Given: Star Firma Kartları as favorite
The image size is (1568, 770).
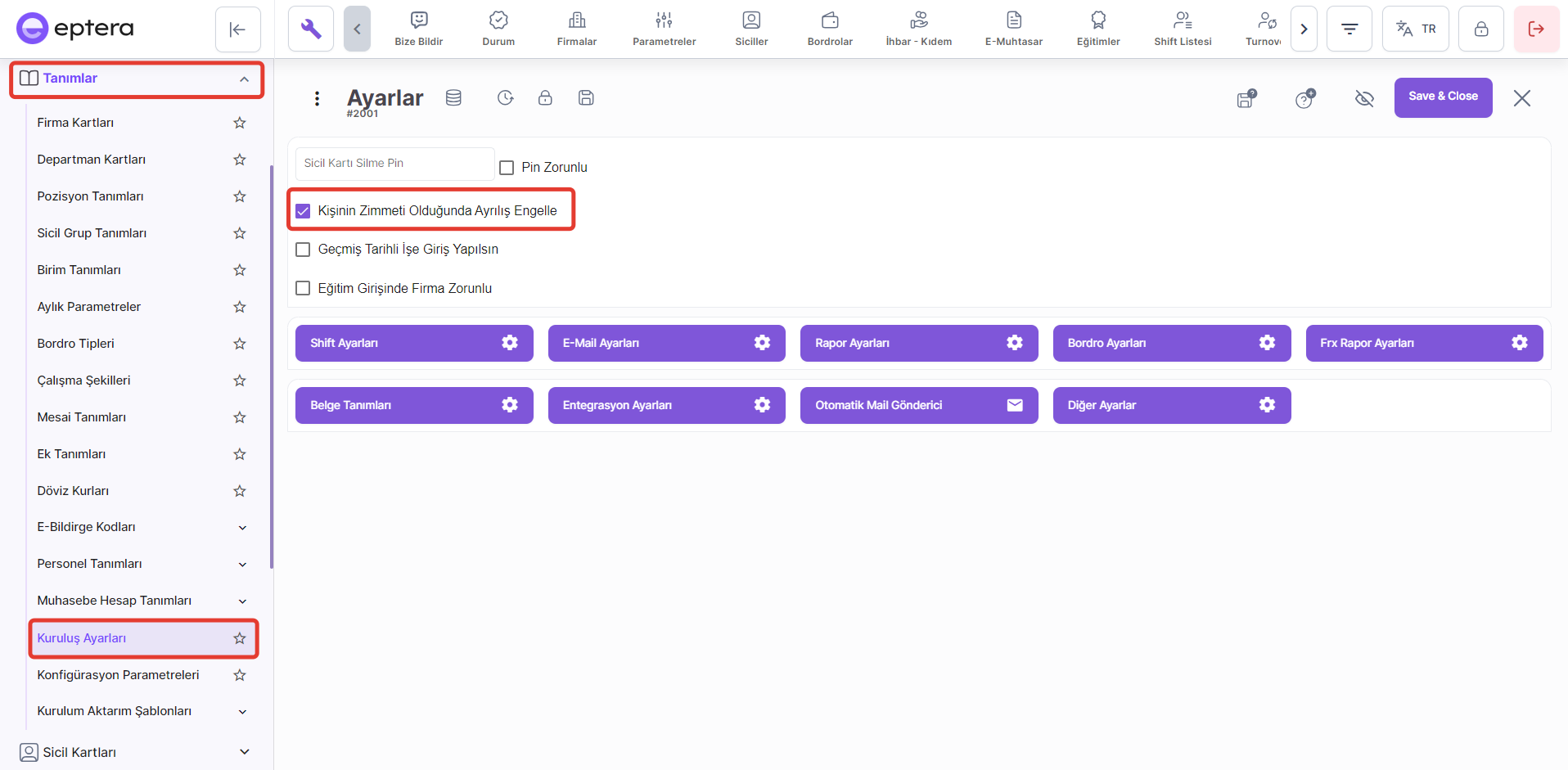Looking at the screenshot, I should (x=240, y=123).
